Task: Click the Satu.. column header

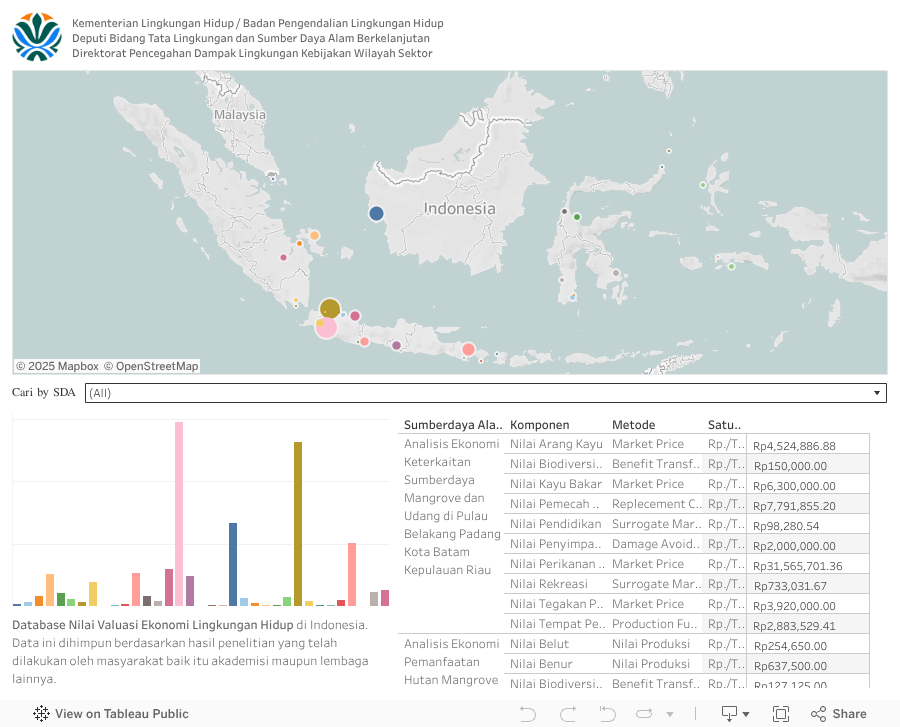Action: (724, 425)
